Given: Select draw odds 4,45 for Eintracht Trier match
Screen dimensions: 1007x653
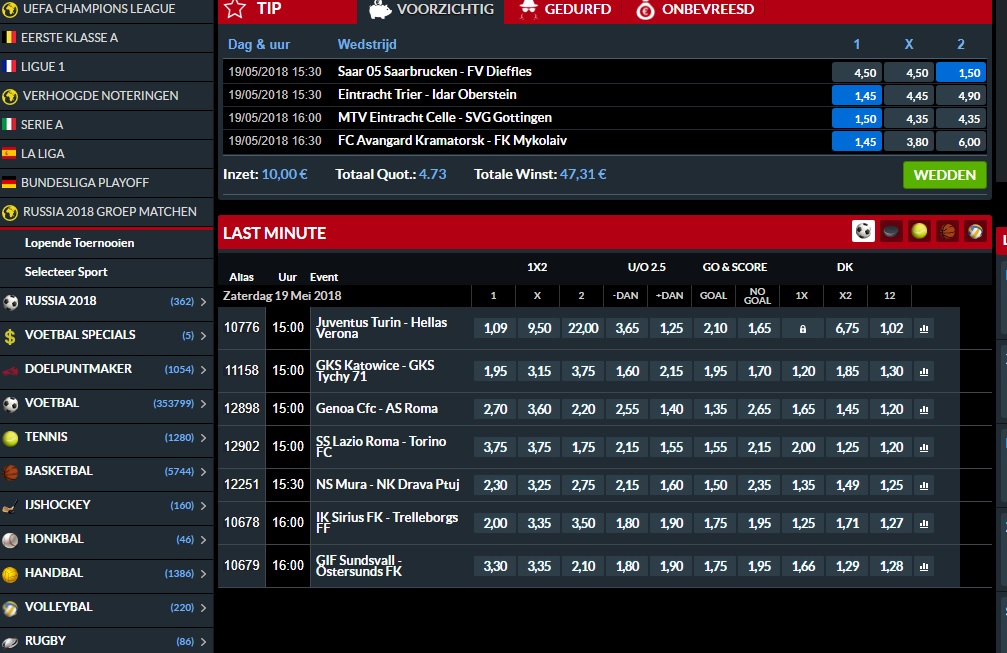Looking at the screenshot, I should [x=909, y=96].
